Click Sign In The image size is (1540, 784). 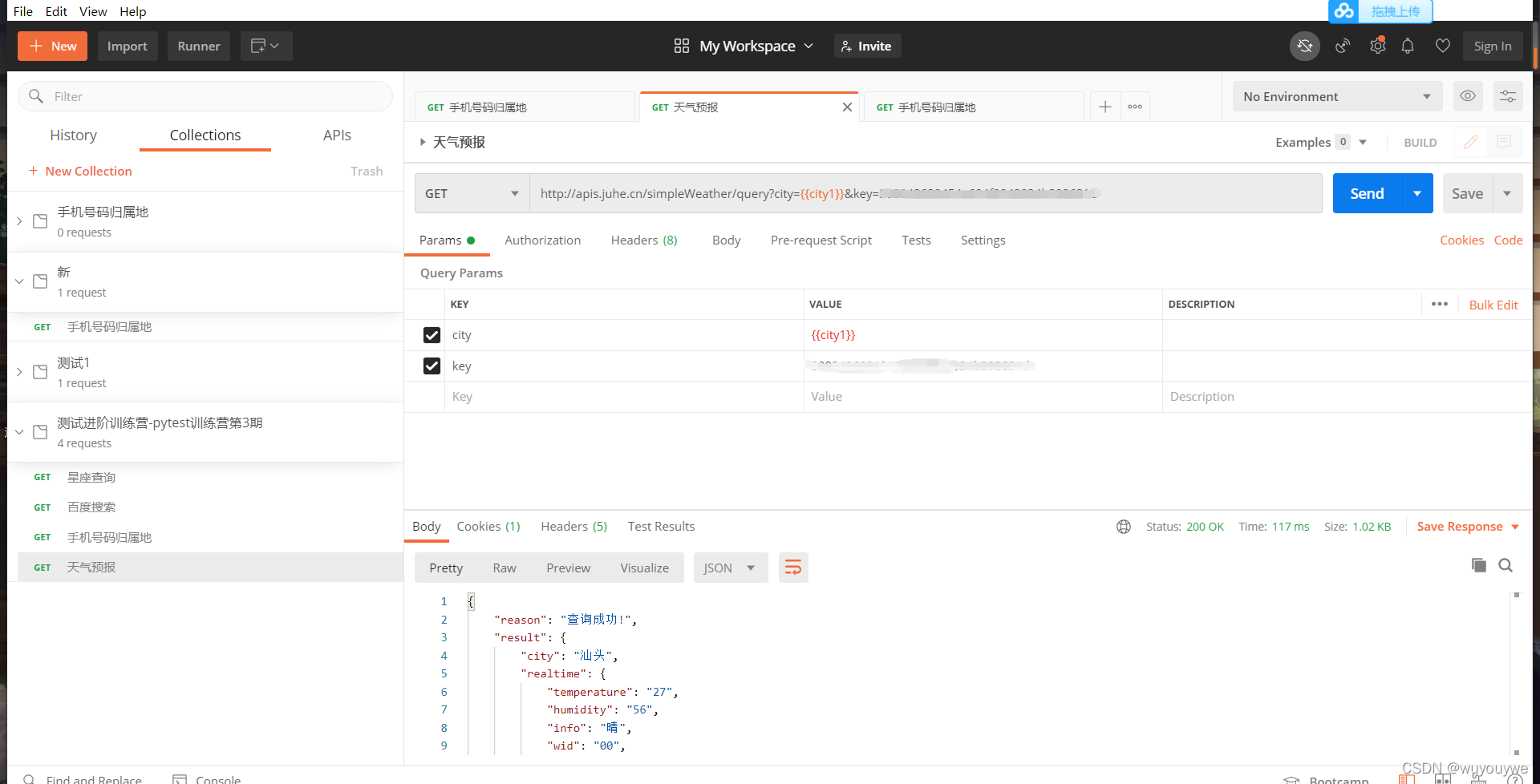pyautogui.click(x=1493, y=46)
